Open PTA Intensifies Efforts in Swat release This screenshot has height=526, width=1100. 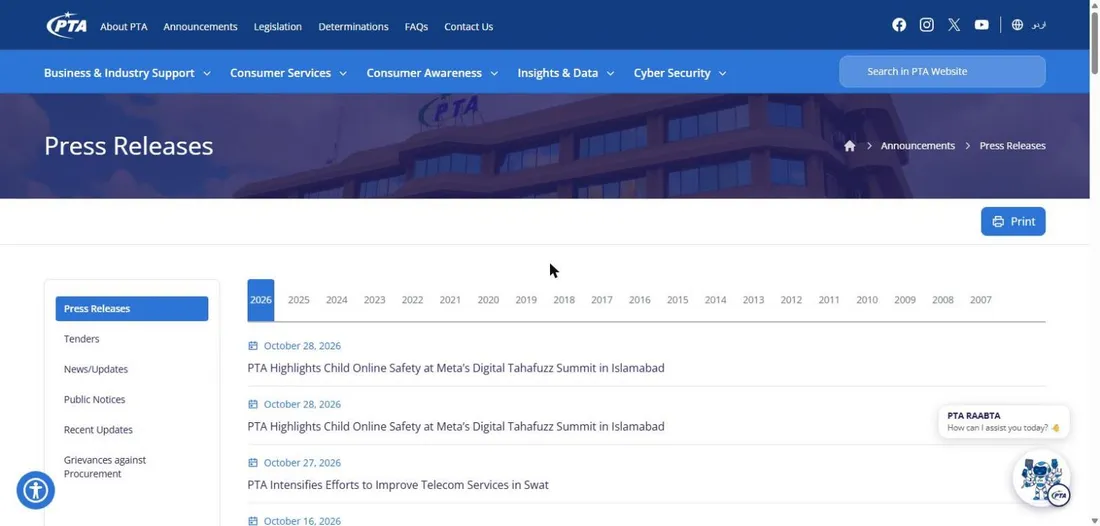398,485
